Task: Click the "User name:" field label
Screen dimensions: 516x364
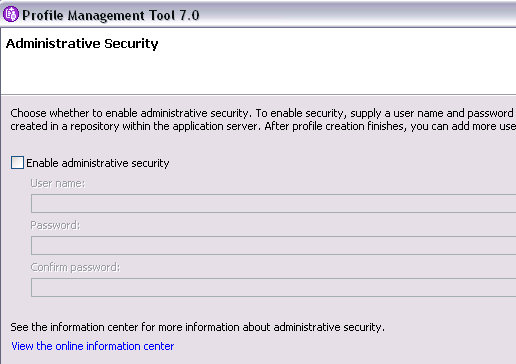Action: click(x=58, y=183)
